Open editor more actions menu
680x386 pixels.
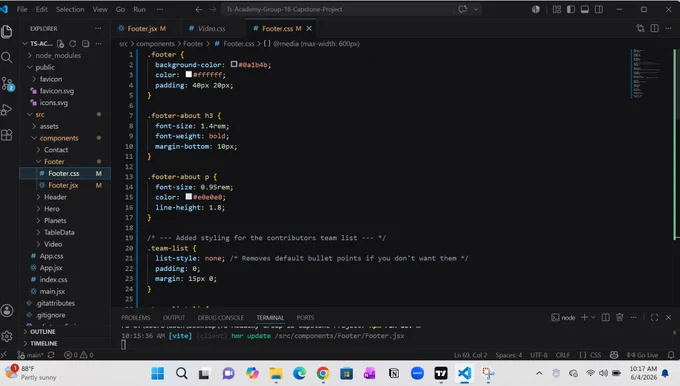click(x=668, y=28)
